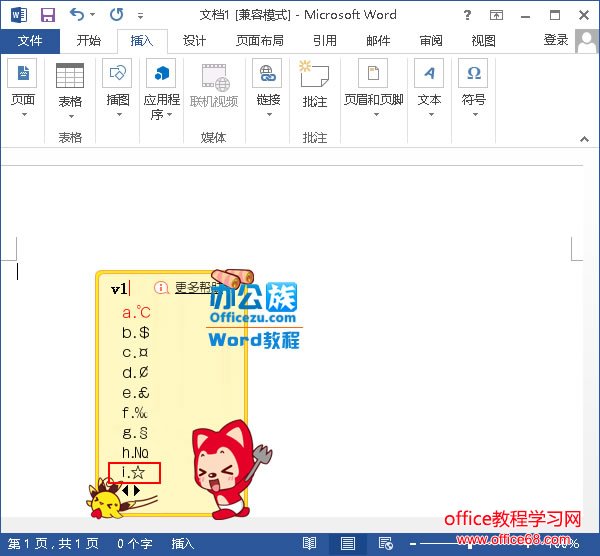Choose candidate i.☆ star symbol
This screenshot has height=556, width=600.
[134, 473]
